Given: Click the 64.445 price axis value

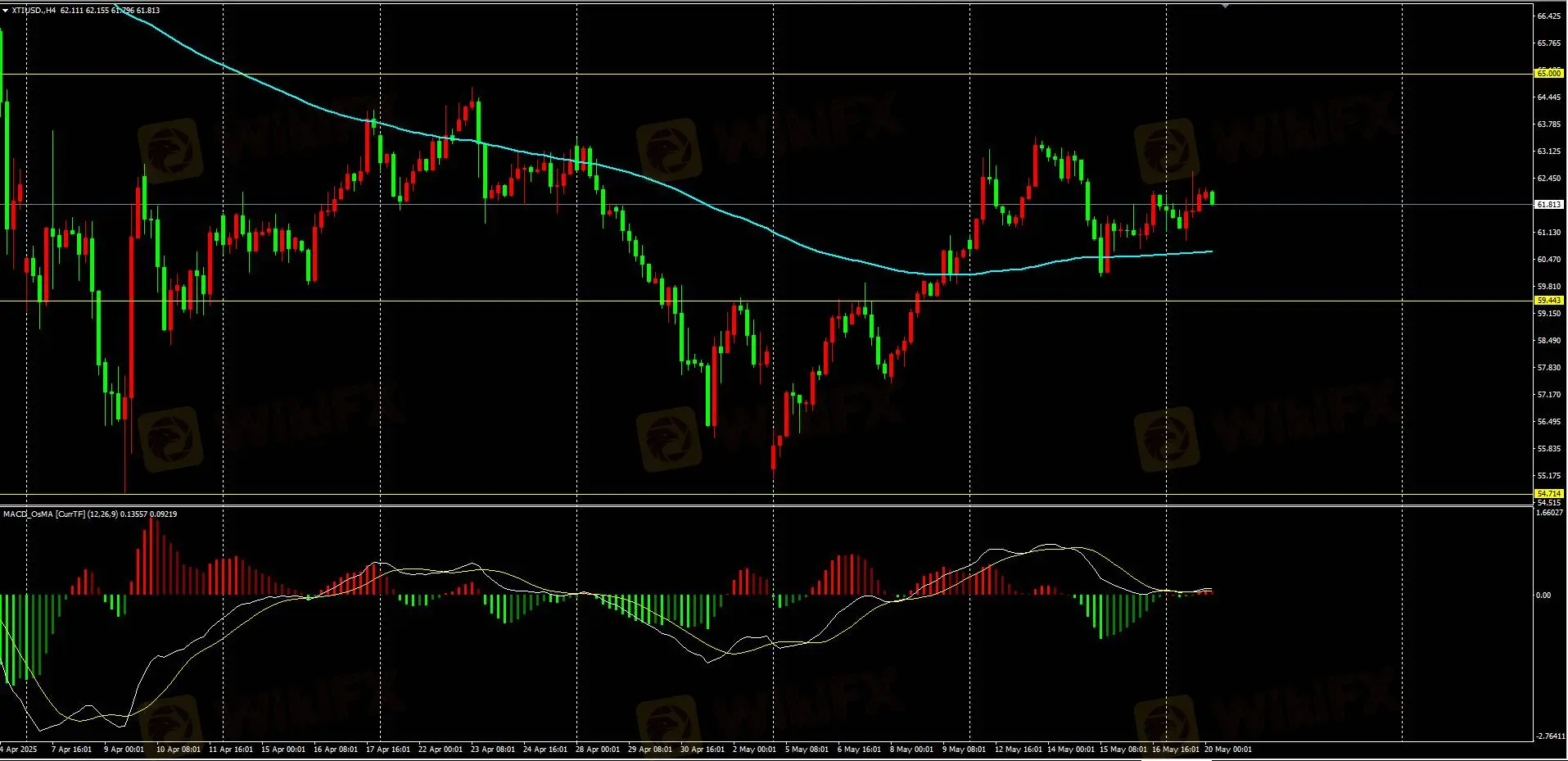Looking at the screenshot, I should pos(1548,97).
